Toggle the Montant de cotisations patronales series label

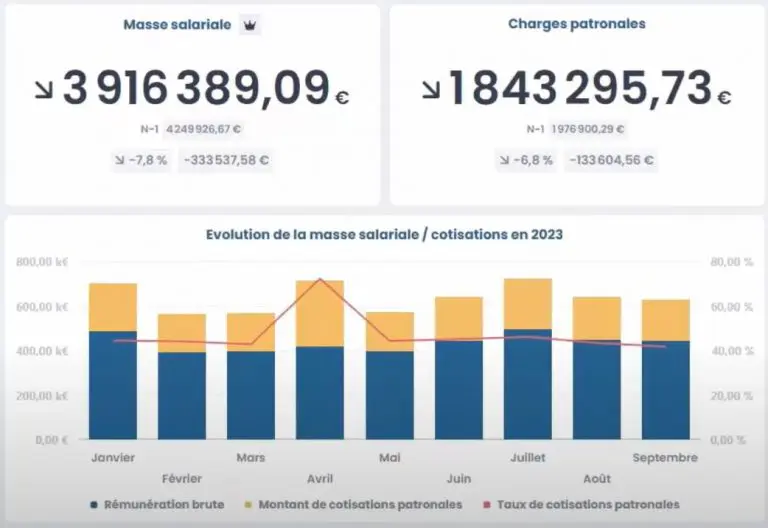[360, 505]
